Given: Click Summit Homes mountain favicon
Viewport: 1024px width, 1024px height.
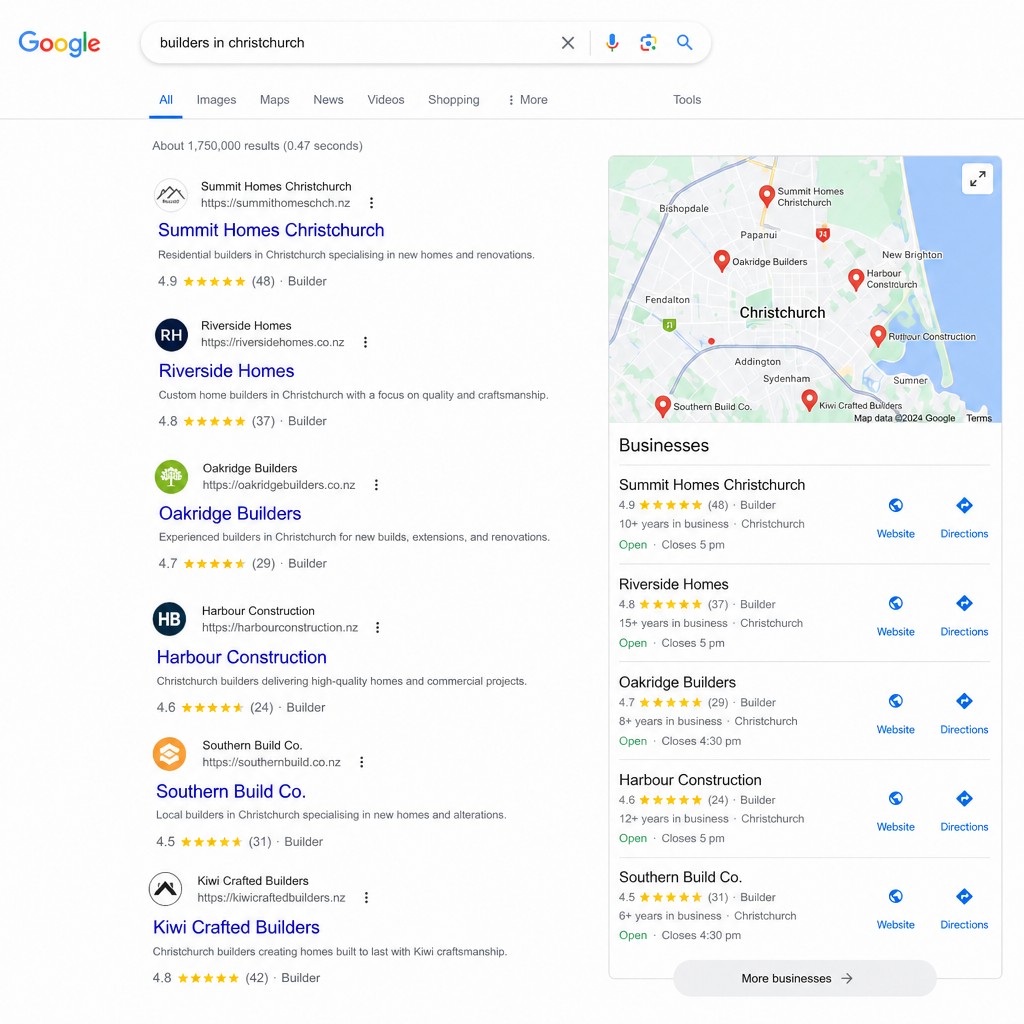Looking at the screenshot, I should (170, 195).
